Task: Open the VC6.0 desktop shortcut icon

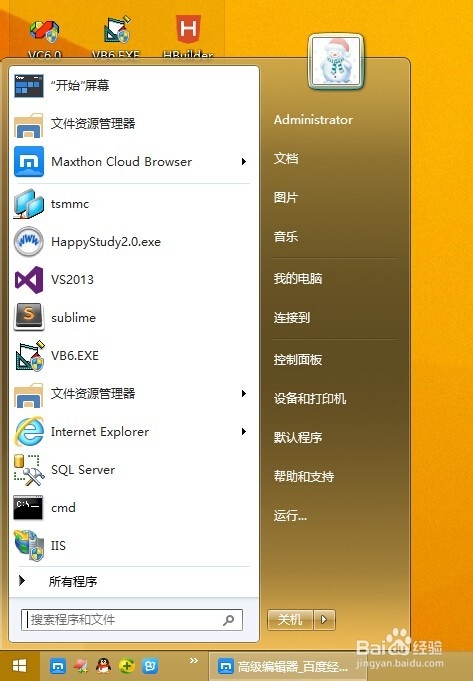Action: (x=44, y=32)
